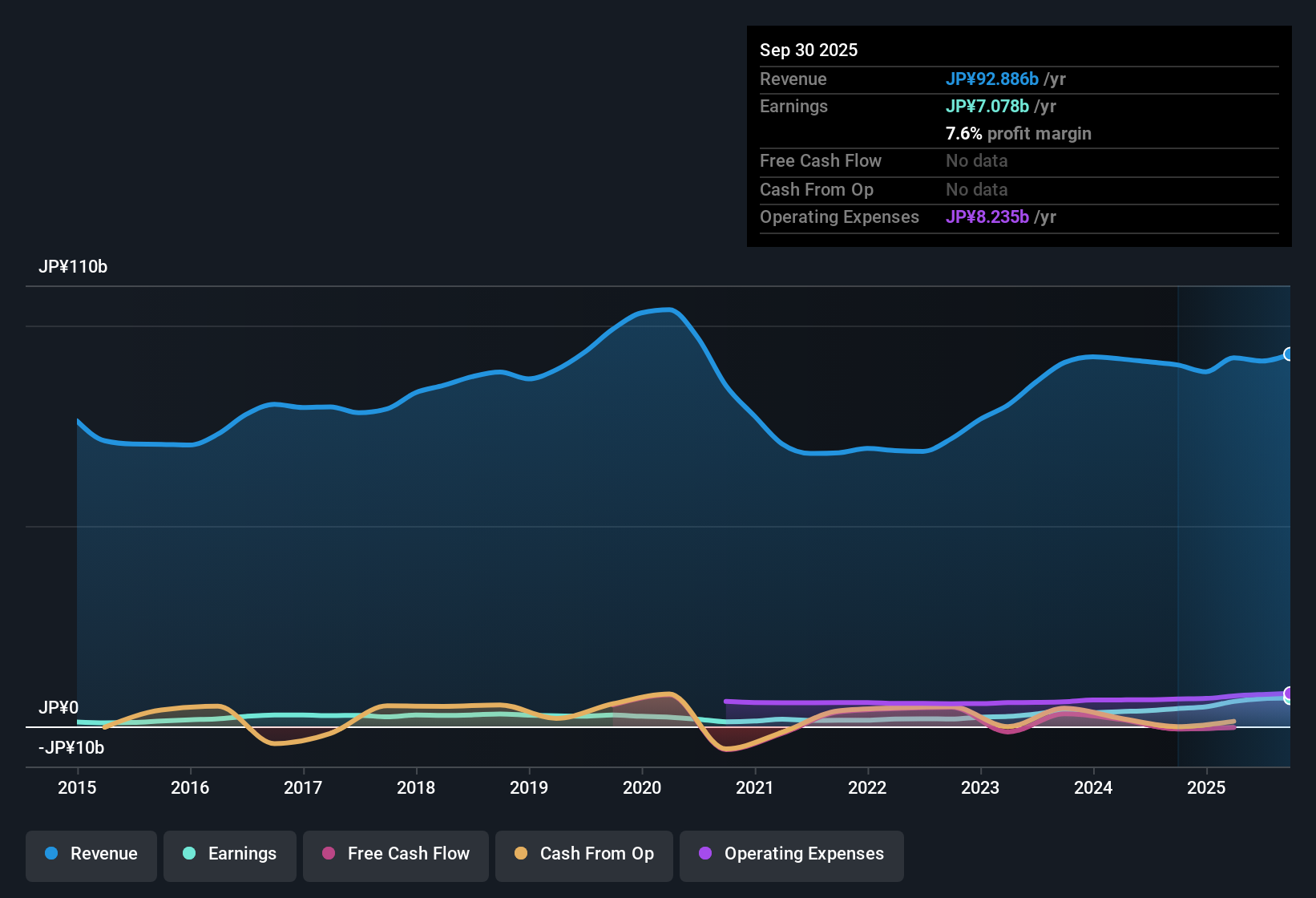1316x898 pixels.
Task: Select the purple Operating Expenses dot icon
Action: tap(704, 854)
